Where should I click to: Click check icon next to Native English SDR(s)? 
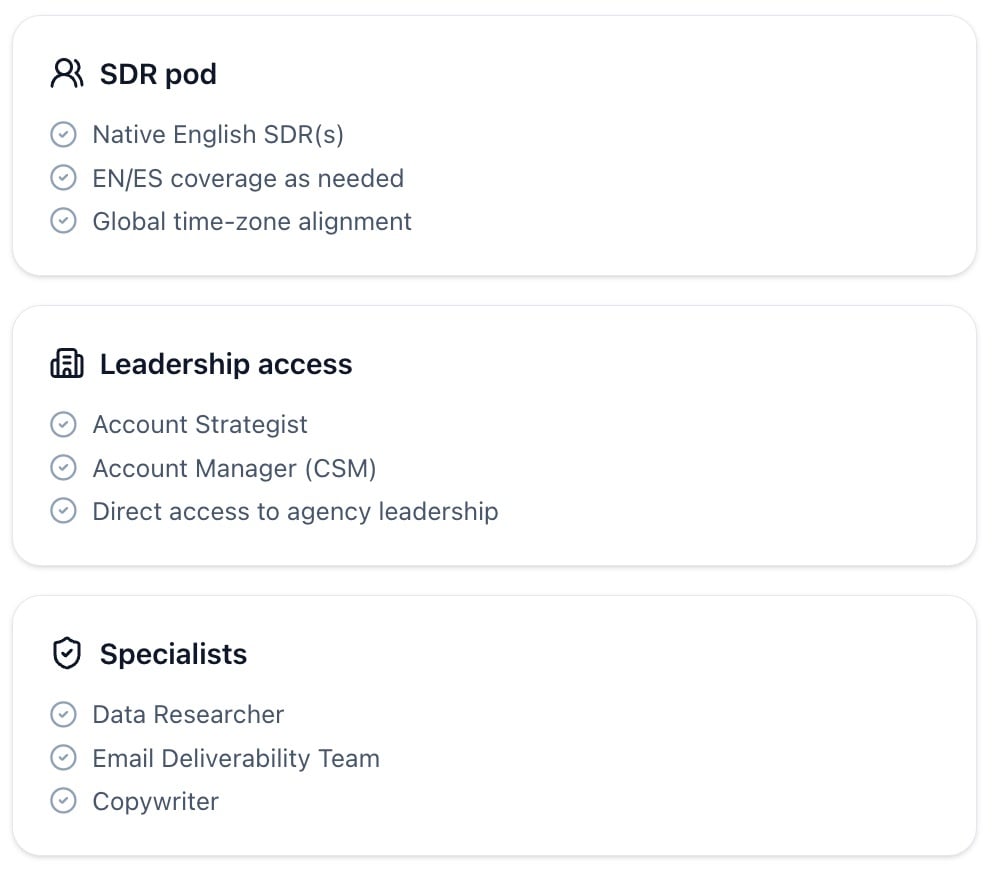[63, 134]
